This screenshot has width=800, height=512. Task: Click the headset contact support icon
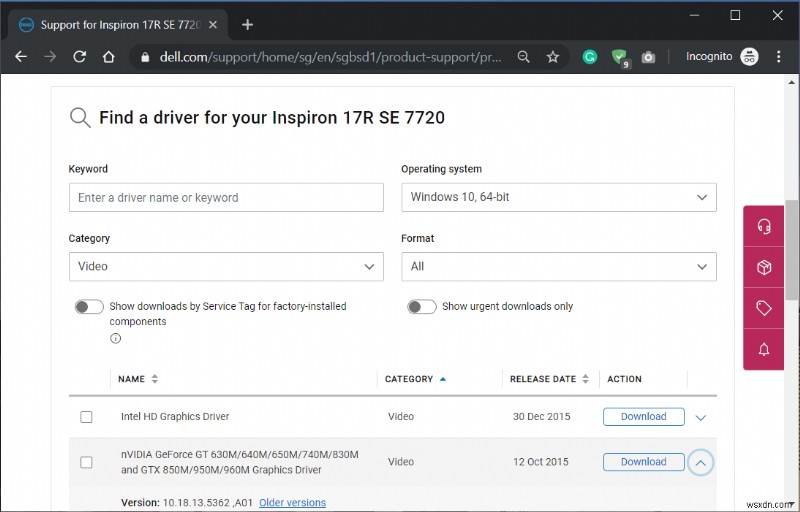764,226
